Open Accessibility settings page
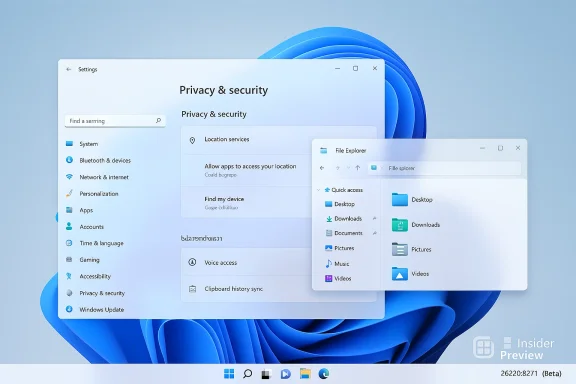The image size is (576, 384). (88, 276)
